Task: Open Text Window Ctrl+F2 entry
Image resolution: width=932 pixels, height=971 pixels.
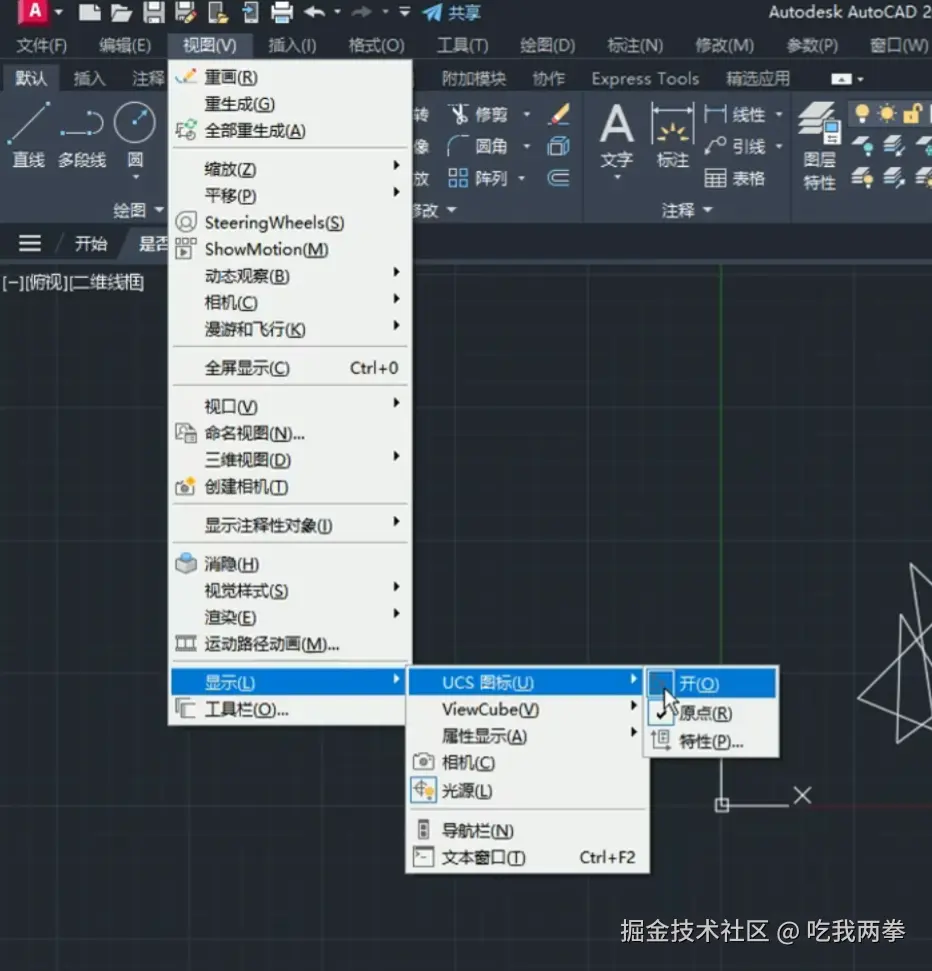Action: point(526,858)
